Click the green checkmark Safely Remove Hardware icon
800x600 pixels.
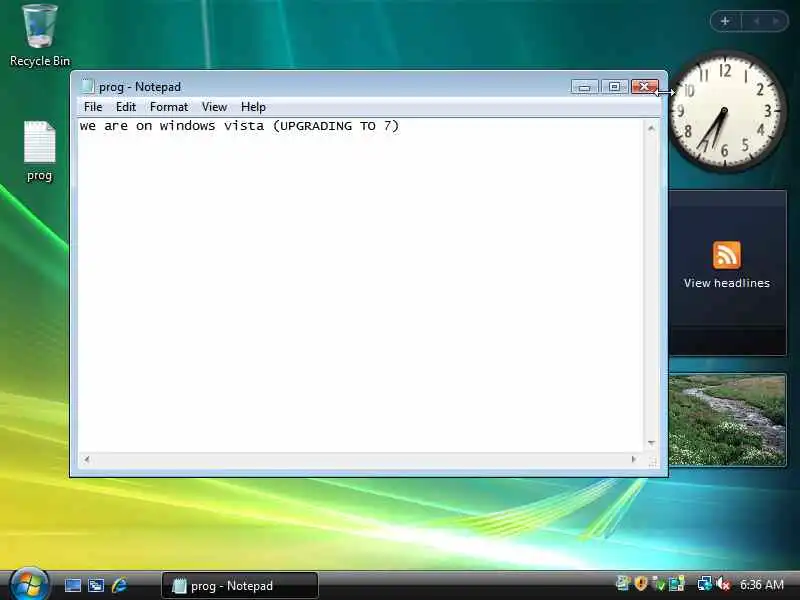point(660,583)
